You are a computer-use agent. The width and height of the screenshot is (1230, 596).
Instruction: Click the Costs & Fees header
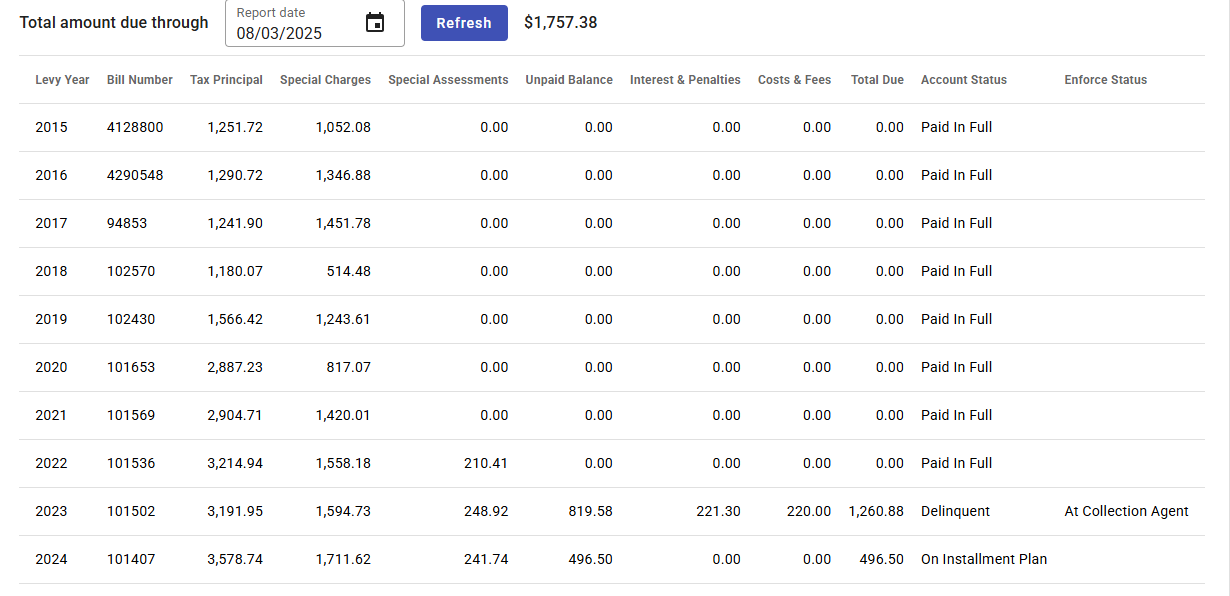[794, 80]
